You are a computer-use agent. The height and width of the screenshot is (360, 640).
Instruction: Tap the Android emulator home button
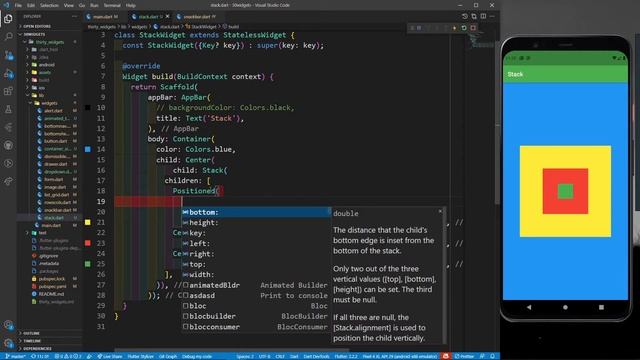[565, 307]
